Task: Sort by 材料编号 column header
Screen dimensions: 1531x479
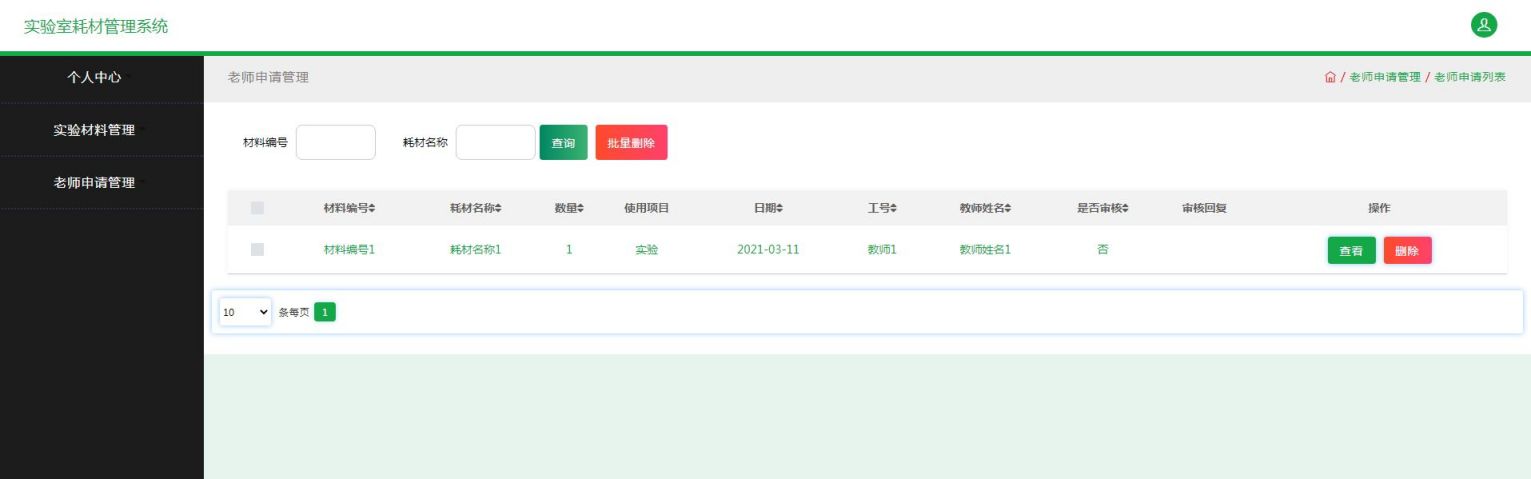Action: (349, 208)
